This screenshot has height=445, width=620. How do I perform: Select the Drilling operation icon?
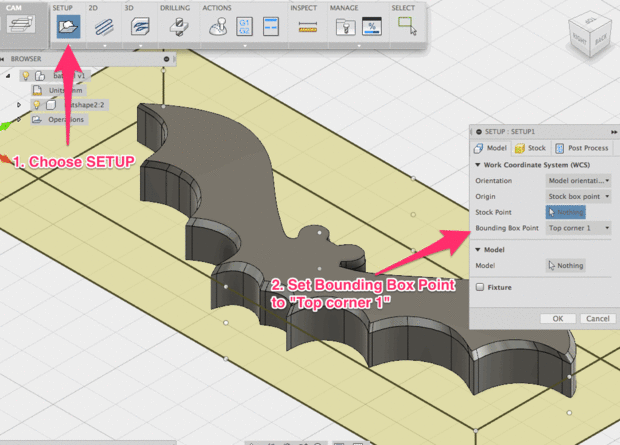click(178, 28)
